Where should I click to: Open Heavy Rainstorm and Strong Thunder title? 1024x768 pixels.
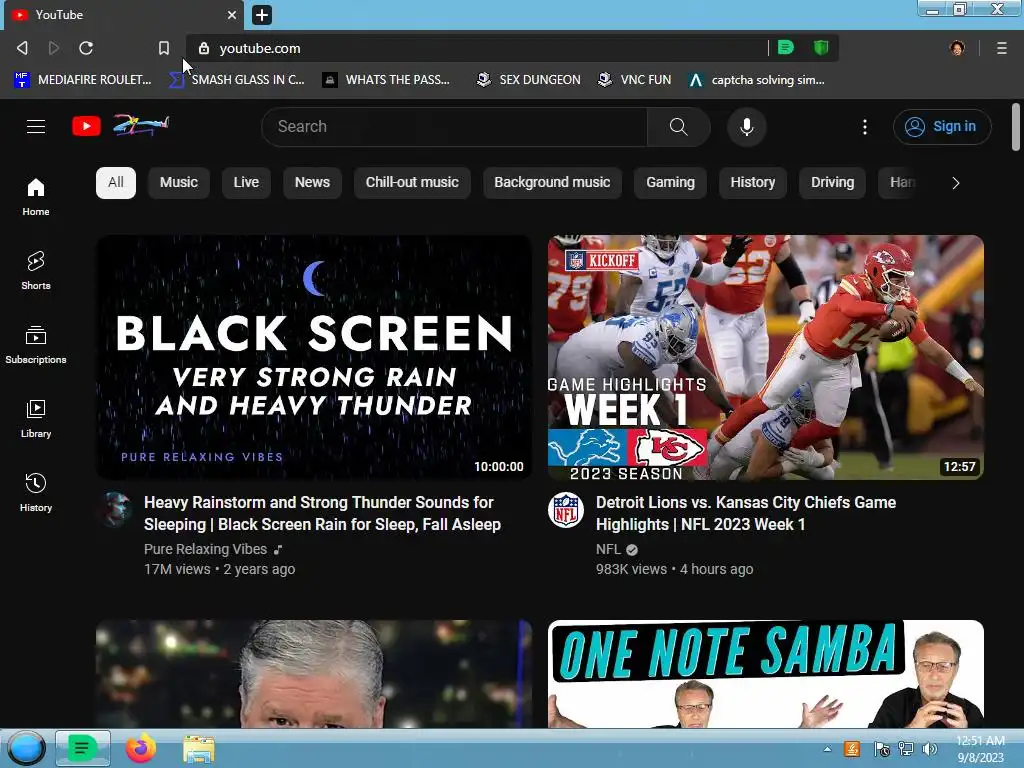(x=323, y=513)
